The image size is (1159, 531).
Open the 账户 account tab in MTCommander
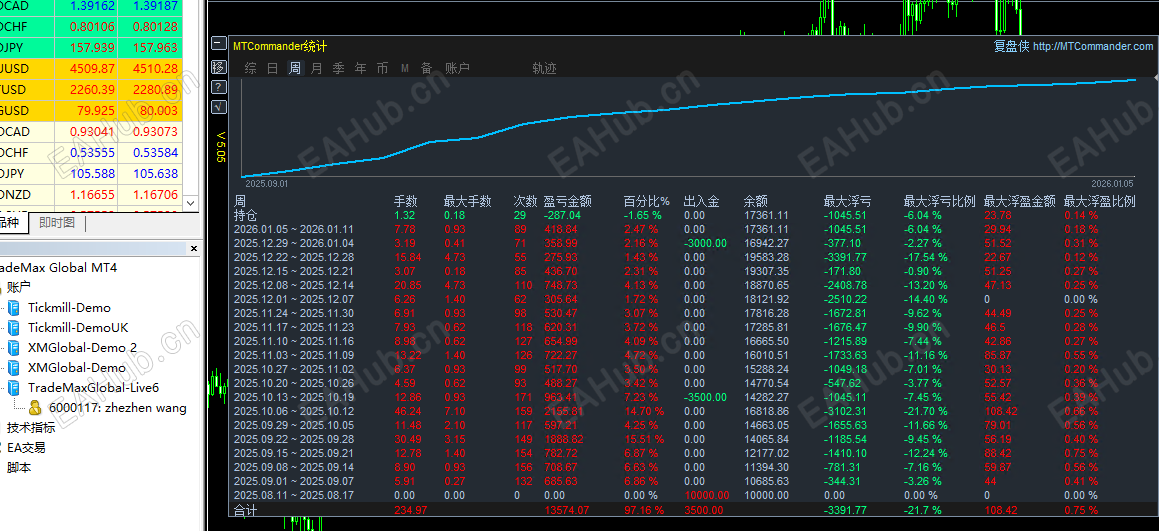point(457,68)
